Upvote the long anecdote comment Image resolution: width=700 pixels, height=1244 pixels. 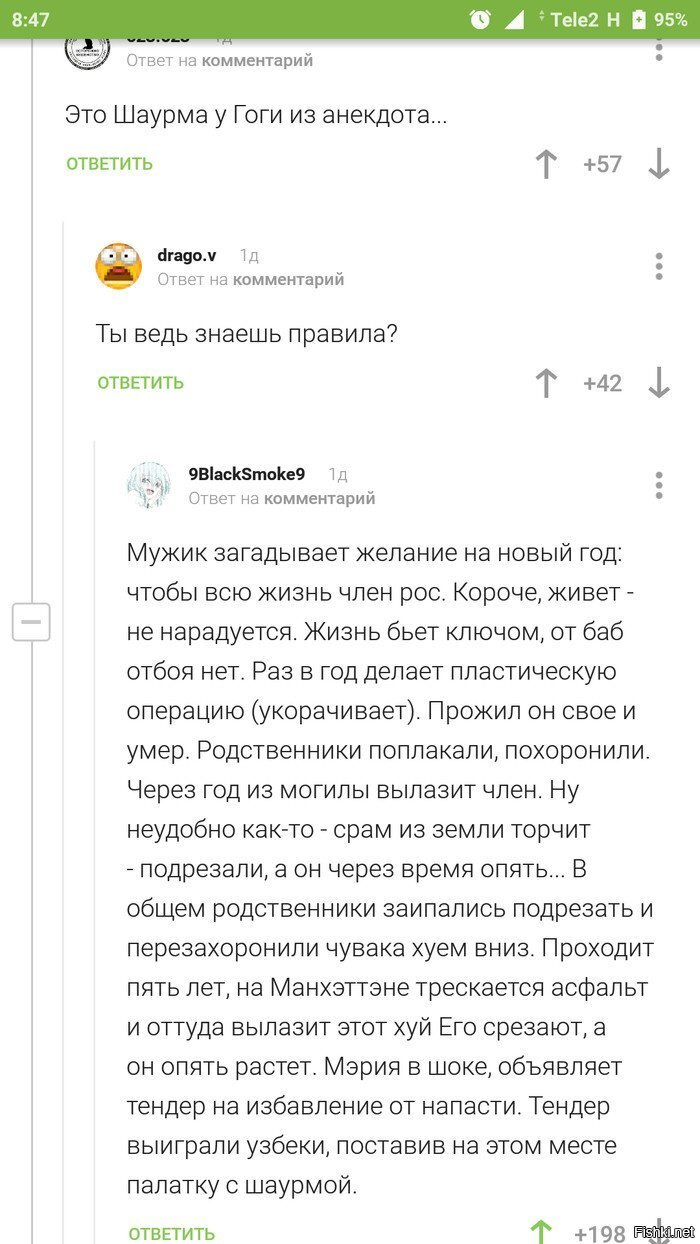point(540,1229)
